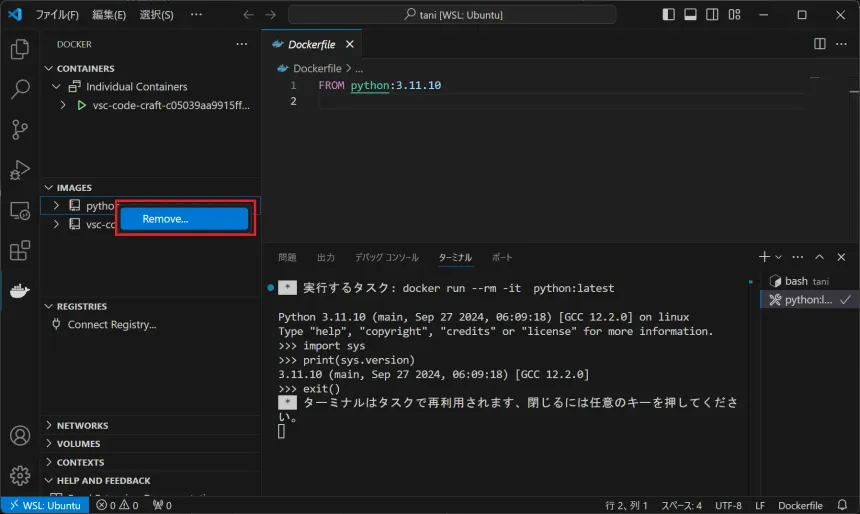Click the Docker whale icon

pos(19,292)
